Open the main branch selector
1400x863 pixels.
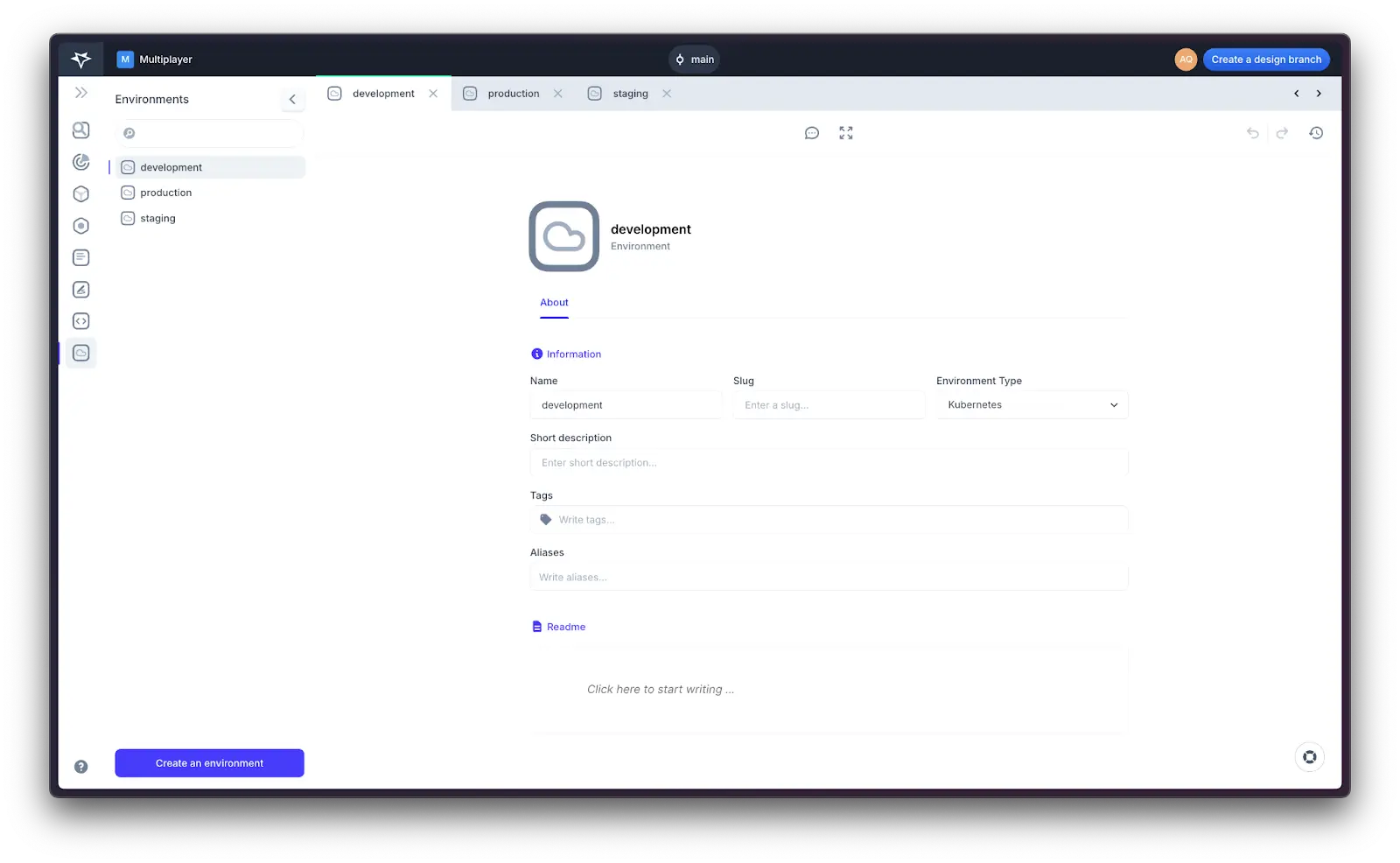[695, 60]
